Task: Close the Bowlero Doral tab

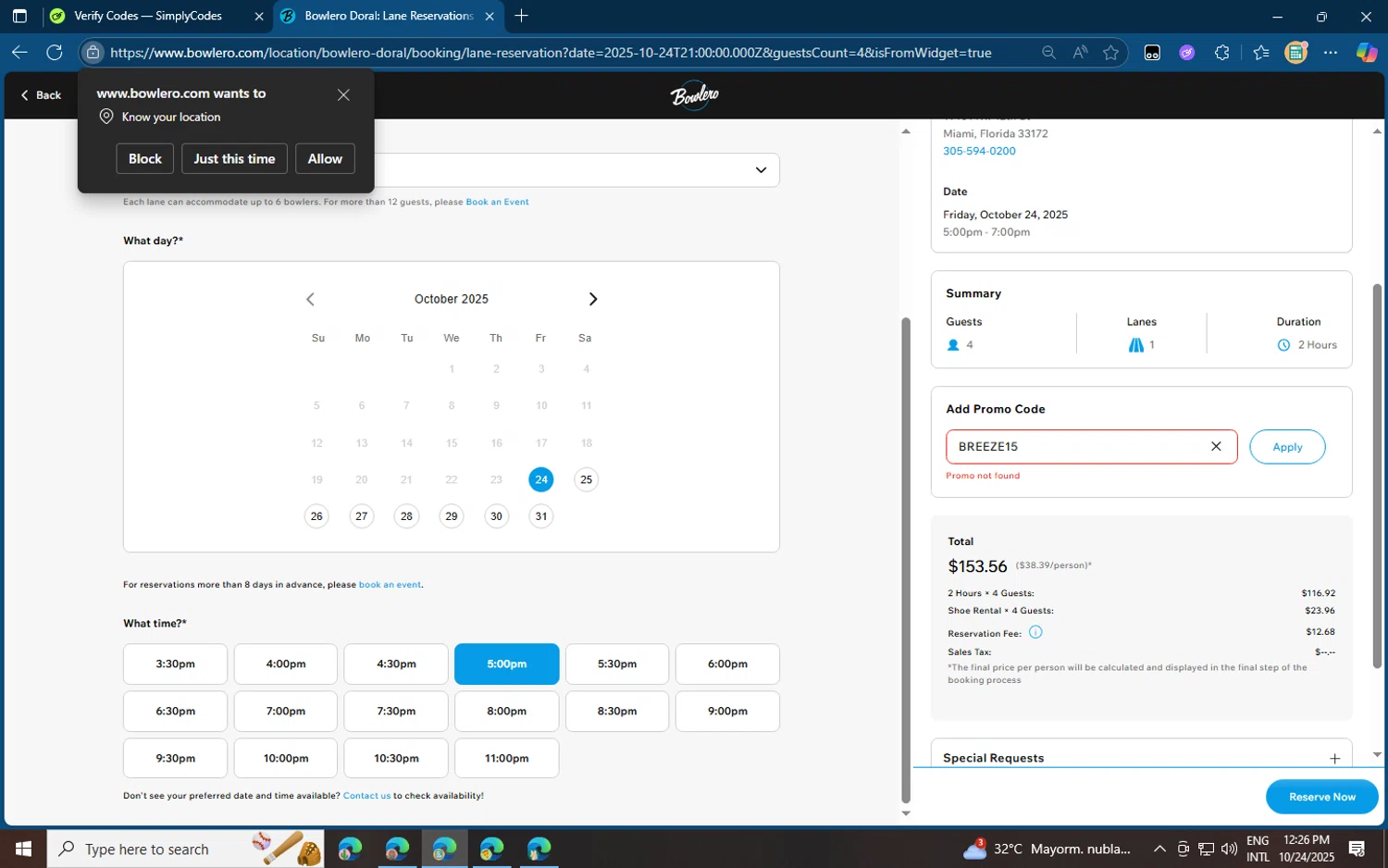Action: [490, 16]
